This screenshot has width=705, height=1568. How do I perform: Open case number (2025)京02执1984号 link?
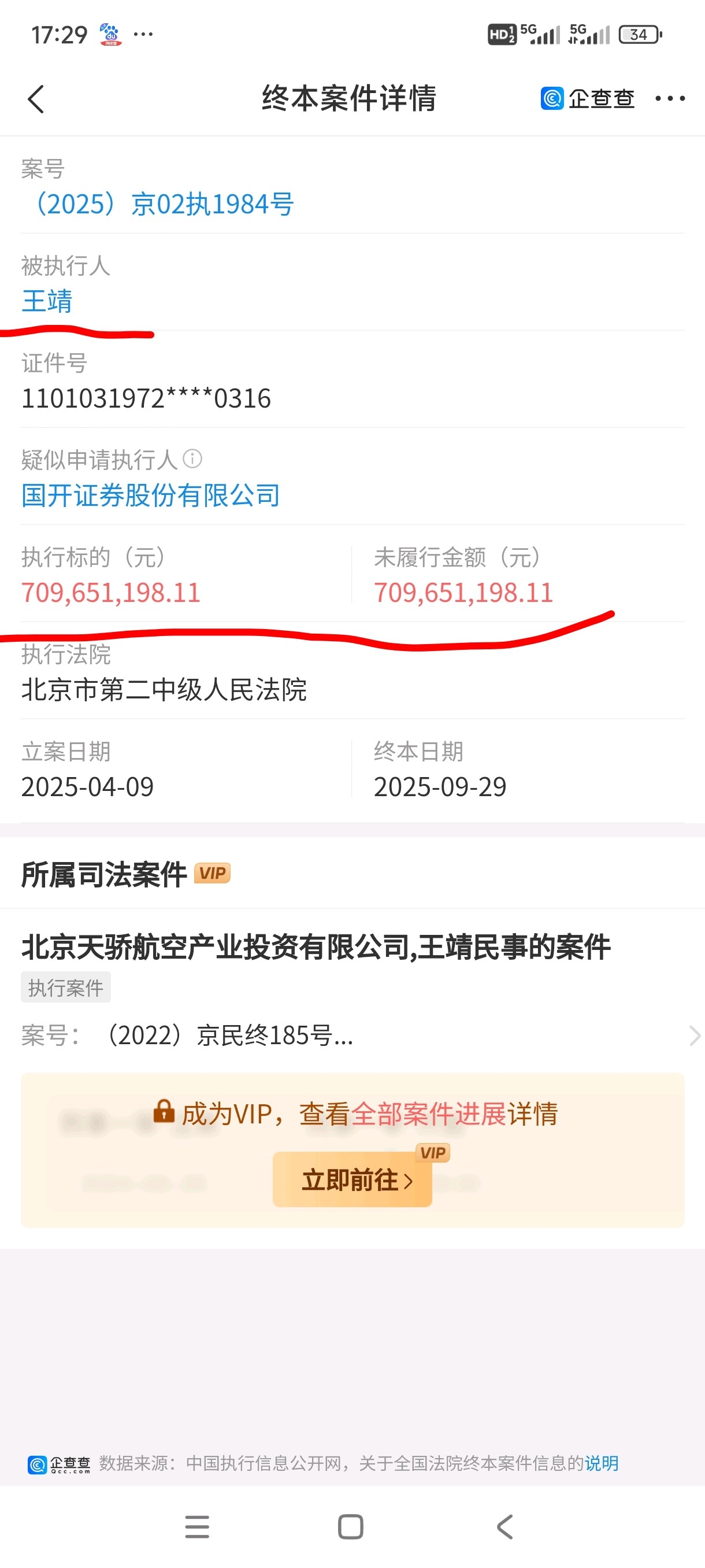click(158, 204)
